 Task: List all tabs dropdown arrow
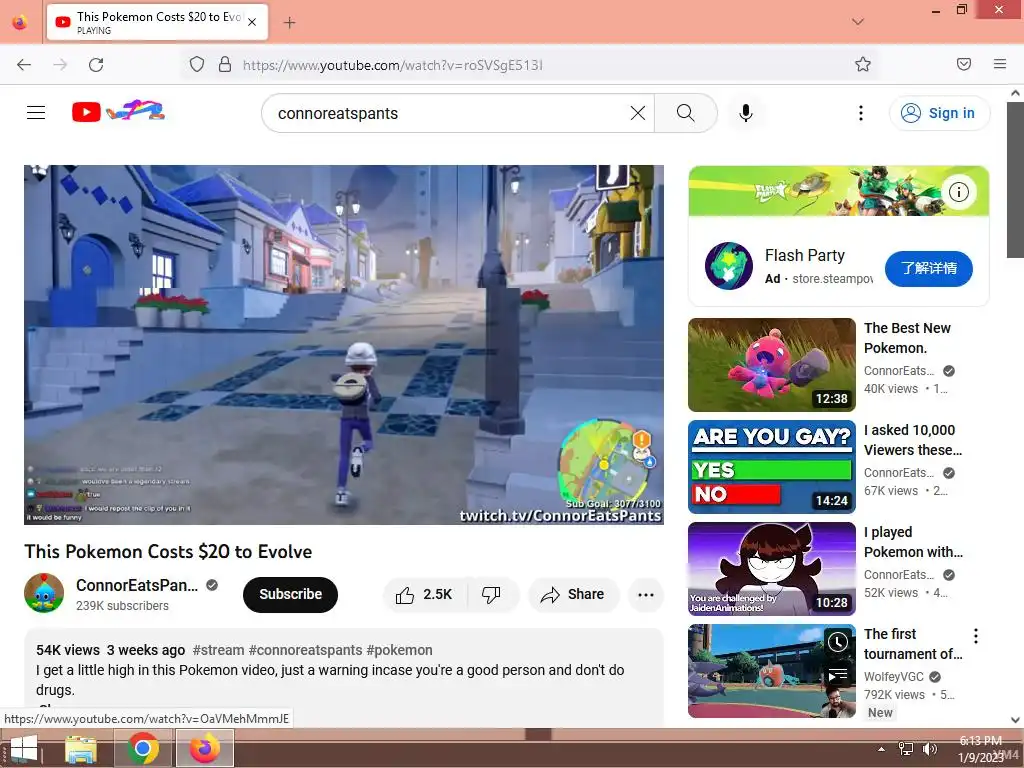coord(858,22)
